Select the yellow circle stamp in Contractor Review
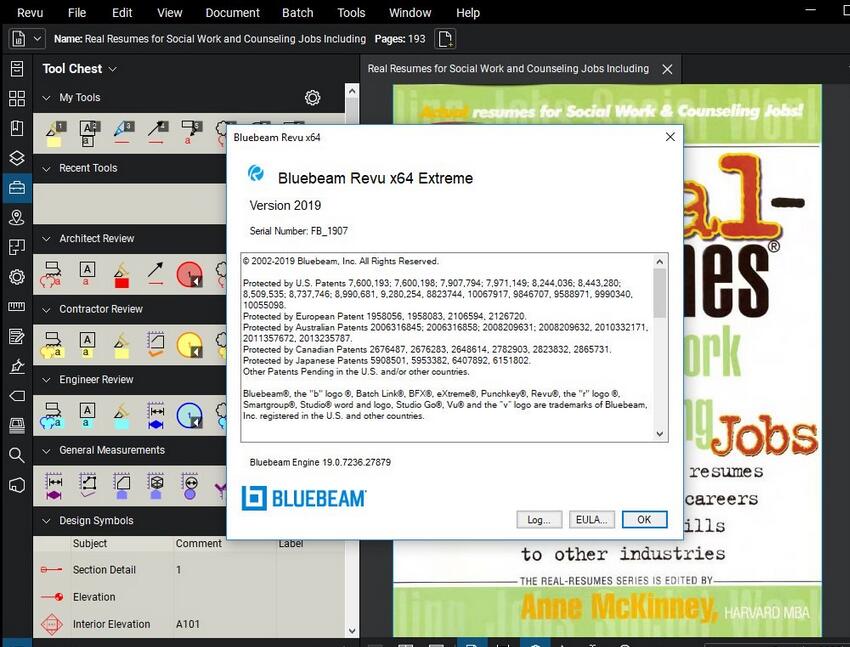The image size is (850, 647). 189,345
